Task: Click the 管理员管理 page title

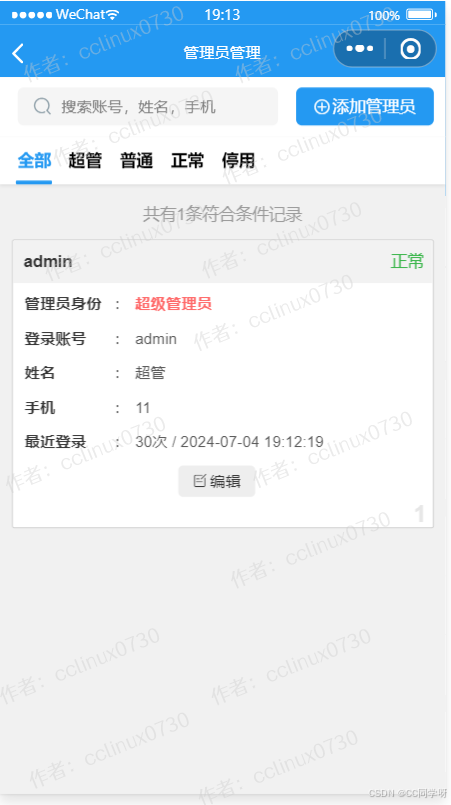Action: click(x=222, y=52)
